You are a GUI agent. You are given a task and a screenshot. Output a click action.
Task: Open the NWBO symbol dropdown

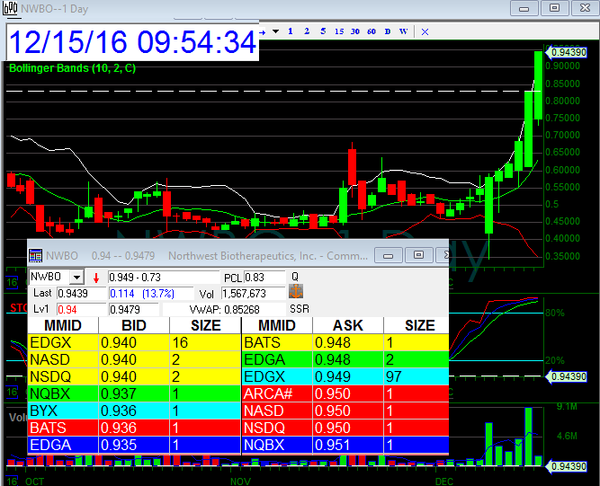(x=77, y=276)
